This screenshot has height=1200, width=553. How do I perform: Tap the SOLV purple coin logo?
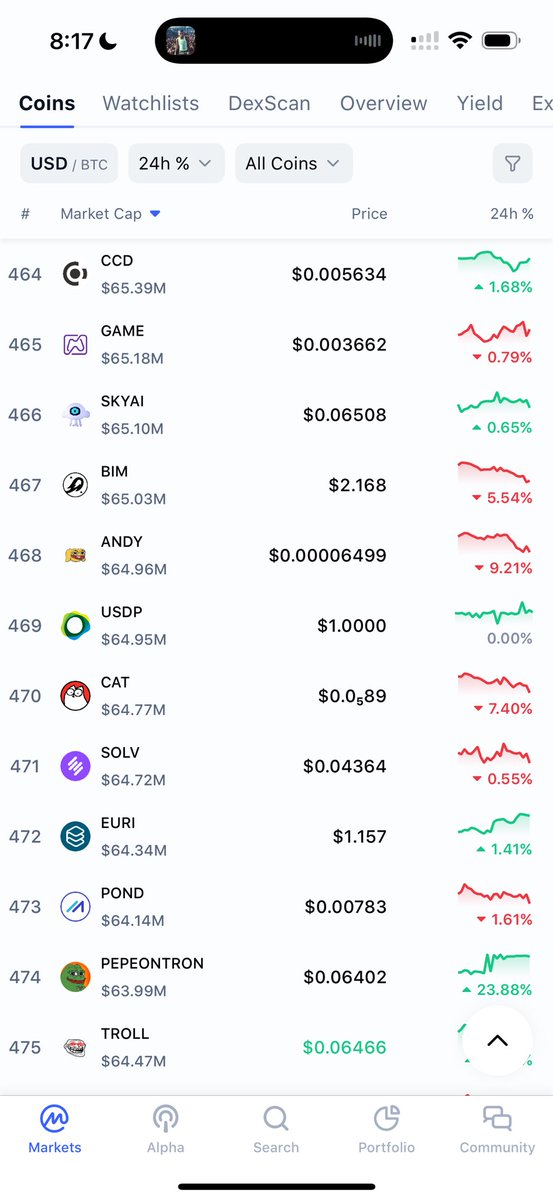pos(76,766)
